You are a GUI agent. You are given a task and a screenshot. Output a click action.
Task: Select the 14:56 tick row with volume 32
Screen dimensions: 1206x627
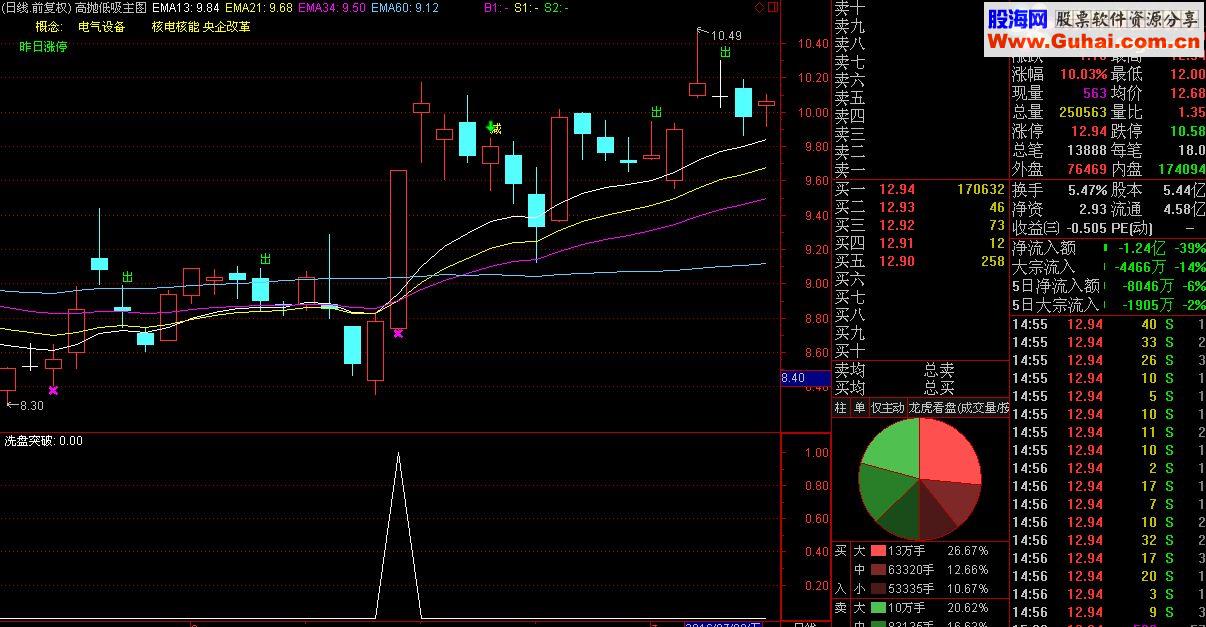coord(1109,540)
